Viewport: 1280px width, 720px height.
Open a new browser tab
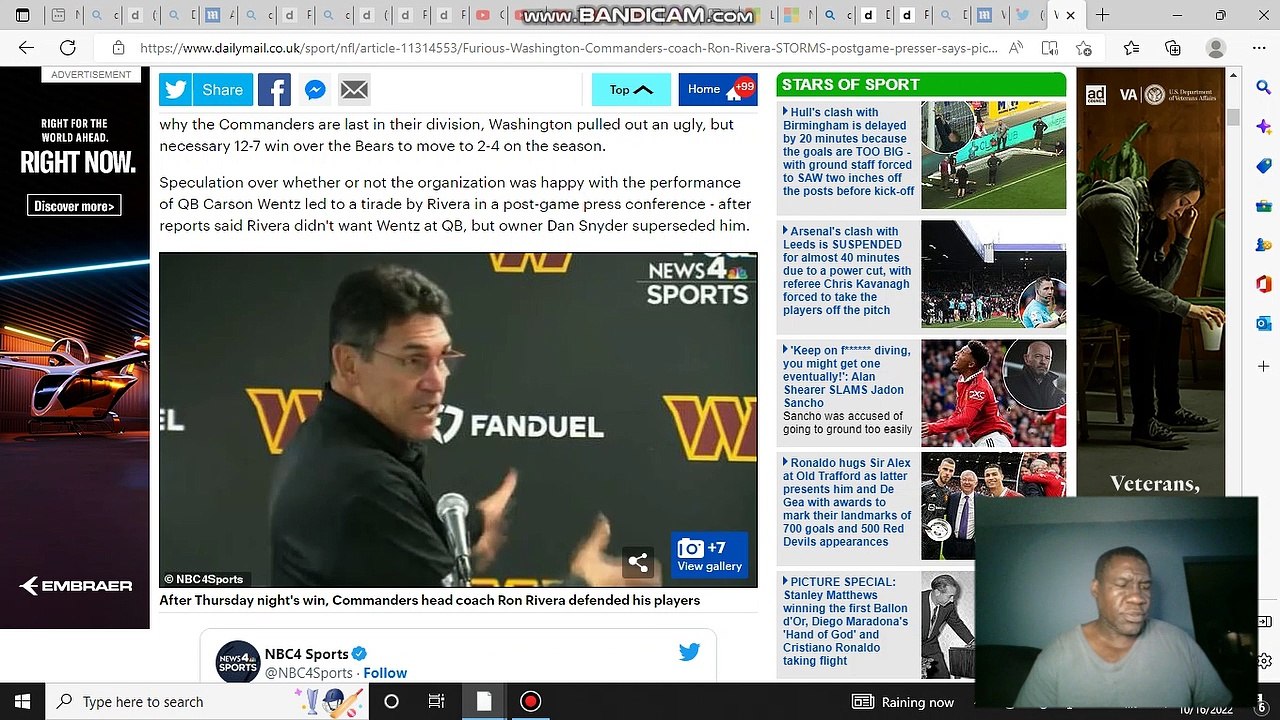coord(1102,15)
